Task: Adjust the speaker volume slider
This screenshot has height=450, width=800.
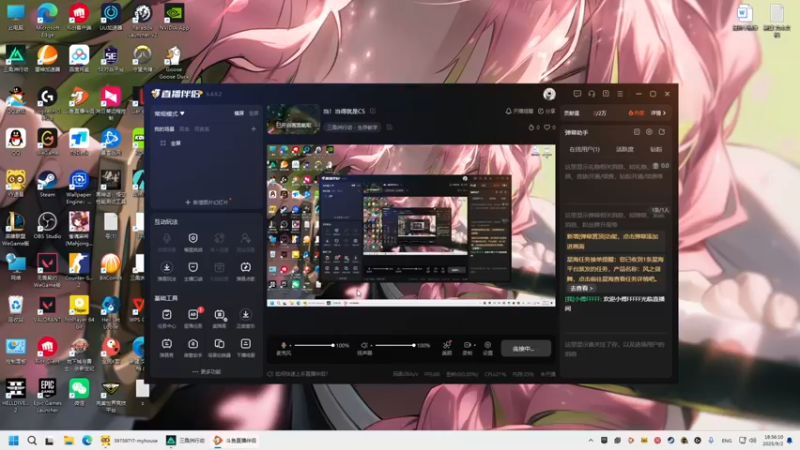Action: (x=395, y=345)
